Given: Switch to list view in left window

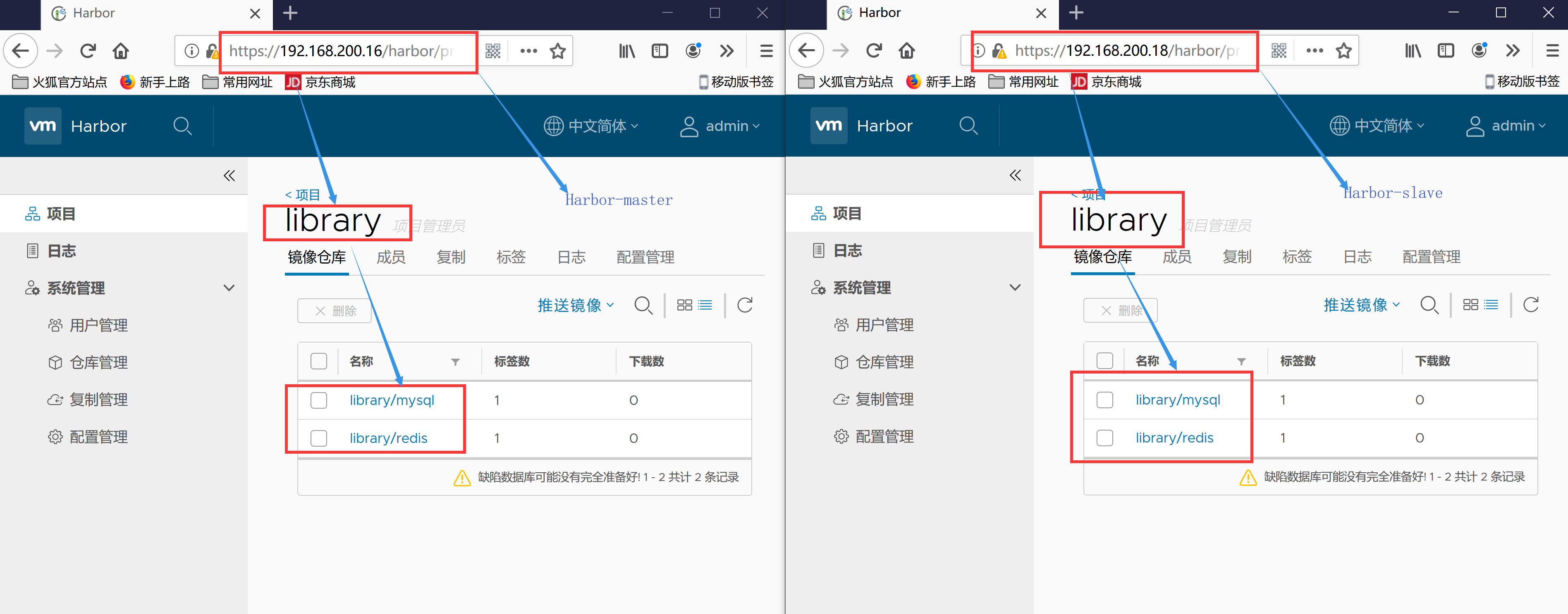Looking at the screenshot, I should pyautogui.click(x=705, y=305).
